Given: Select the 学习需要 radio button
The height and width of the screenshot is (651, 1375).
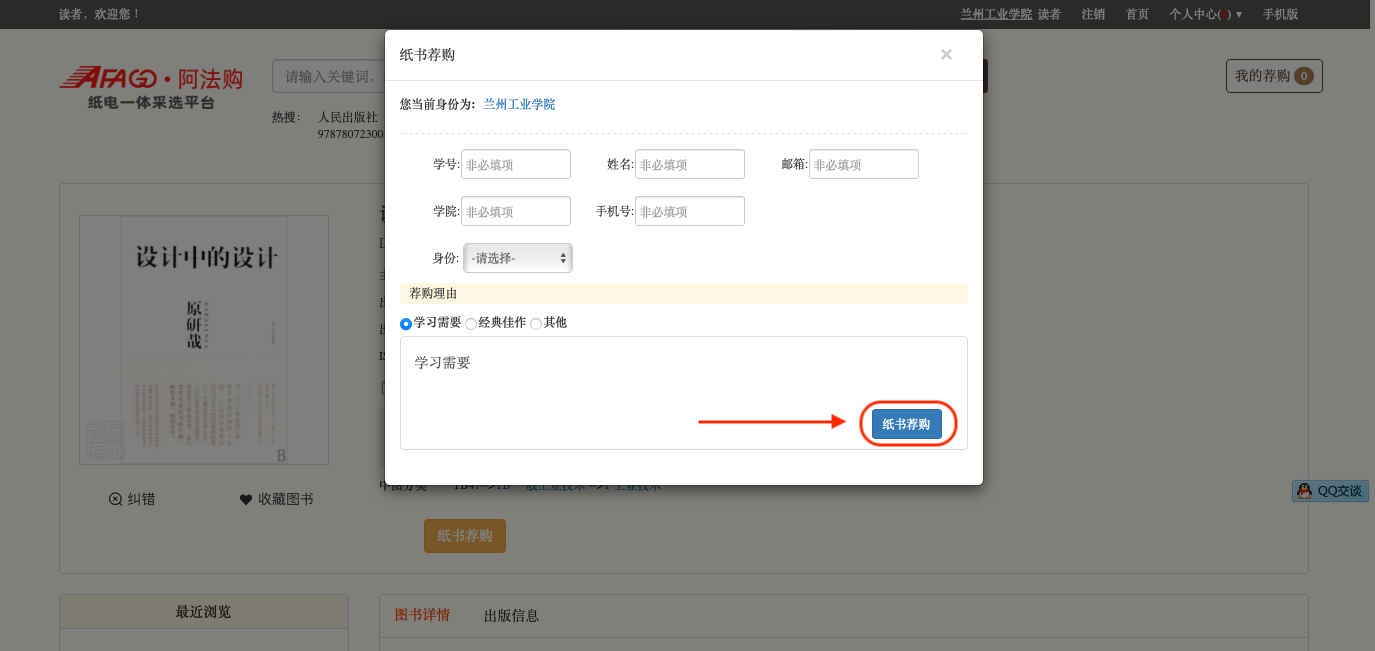Looking at the screenshot, I should tap(406, 324).
